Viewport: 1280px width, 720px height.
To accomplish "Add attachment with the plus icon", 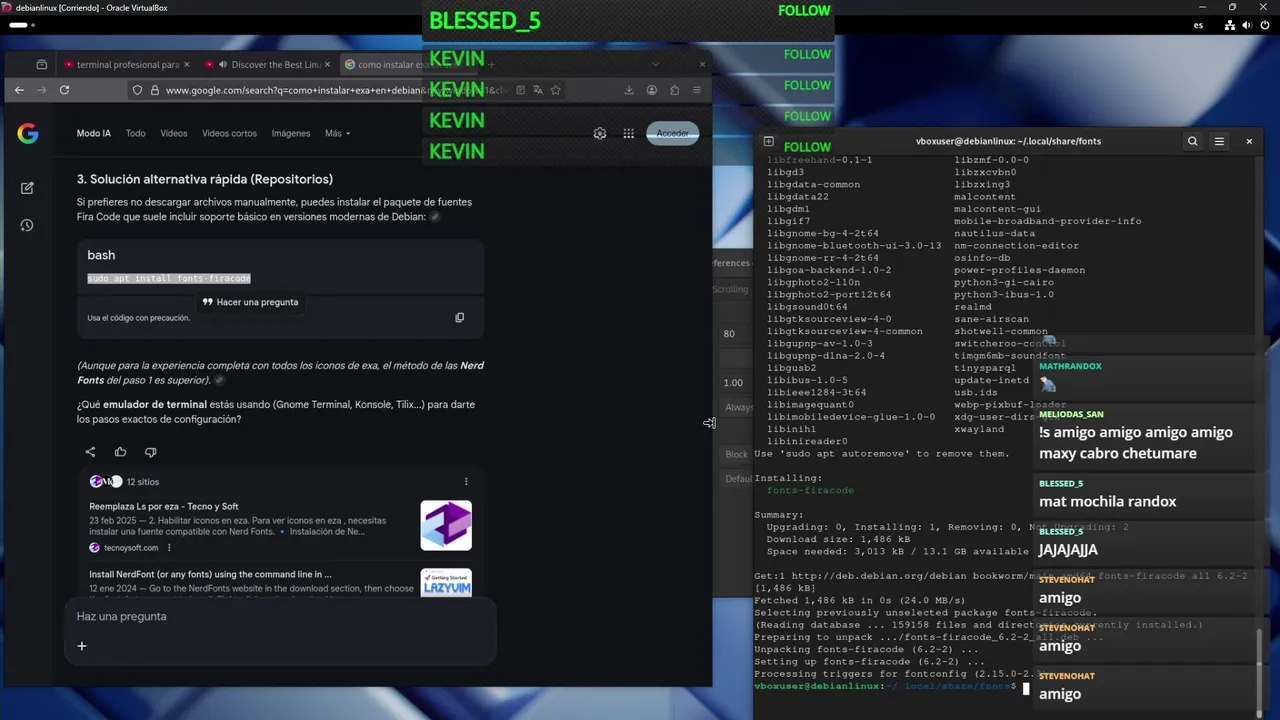I will click(x=82, y=646).
